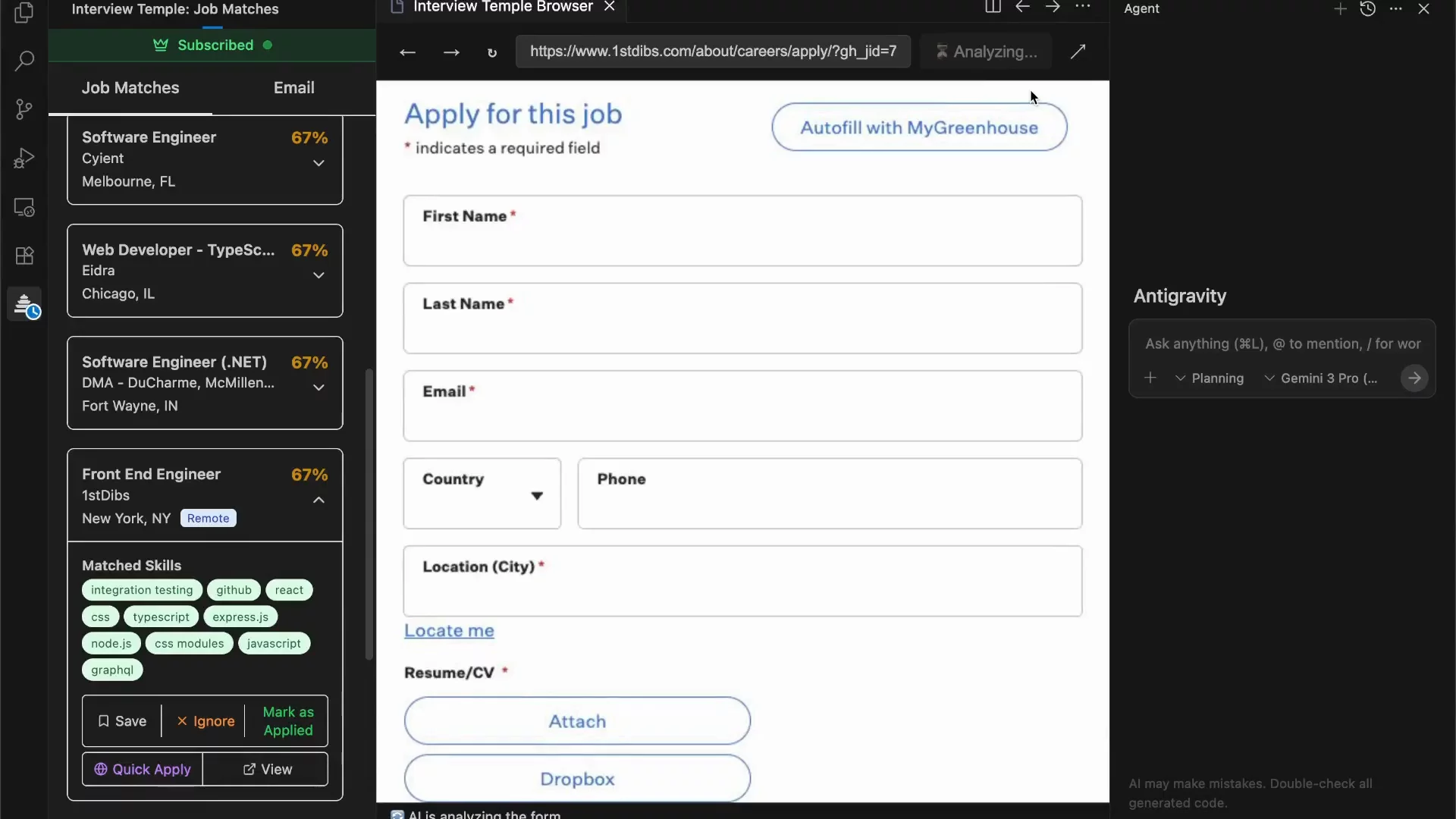The height and width of the screenshot is (819, 1456).
Task: Ignore the Front End Engineer job
Action: 206,721
